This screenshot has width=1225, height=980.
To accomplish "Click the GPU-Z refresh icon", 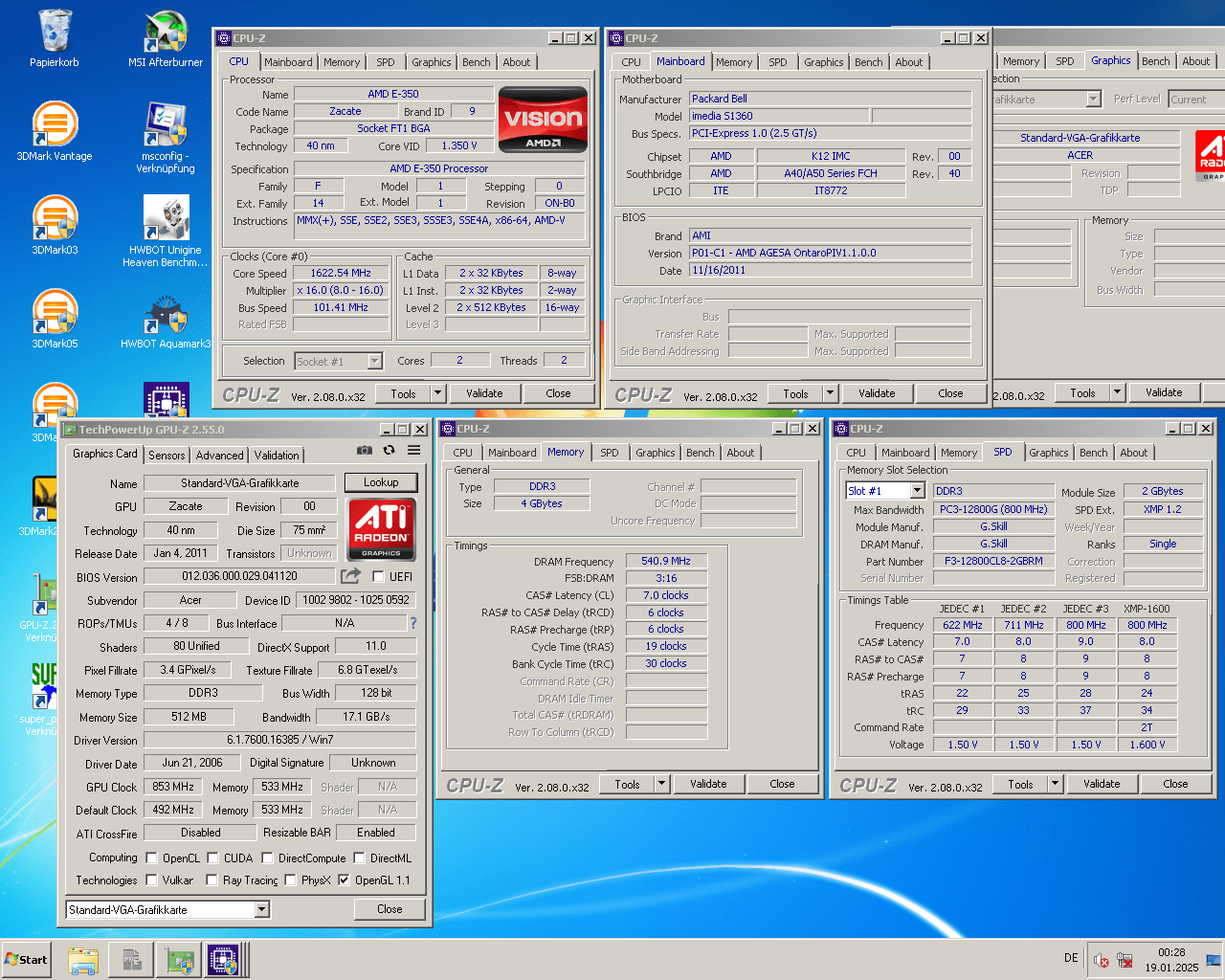I will tap(389, 450).
